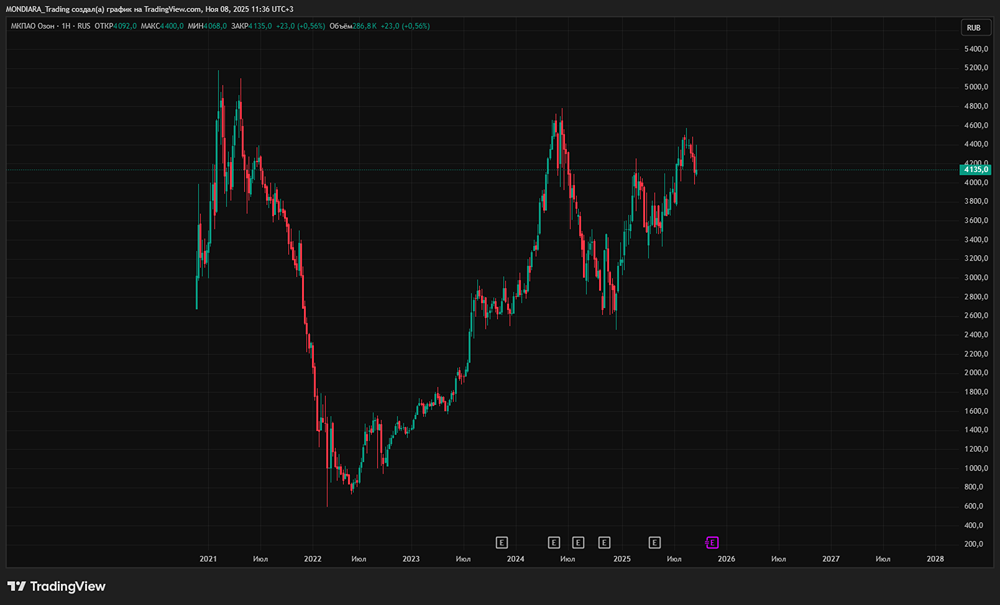The width and height of the screenshot is (1000, 605).
Task: Click the earnings marker just before 2025
Action: (604, 542)
